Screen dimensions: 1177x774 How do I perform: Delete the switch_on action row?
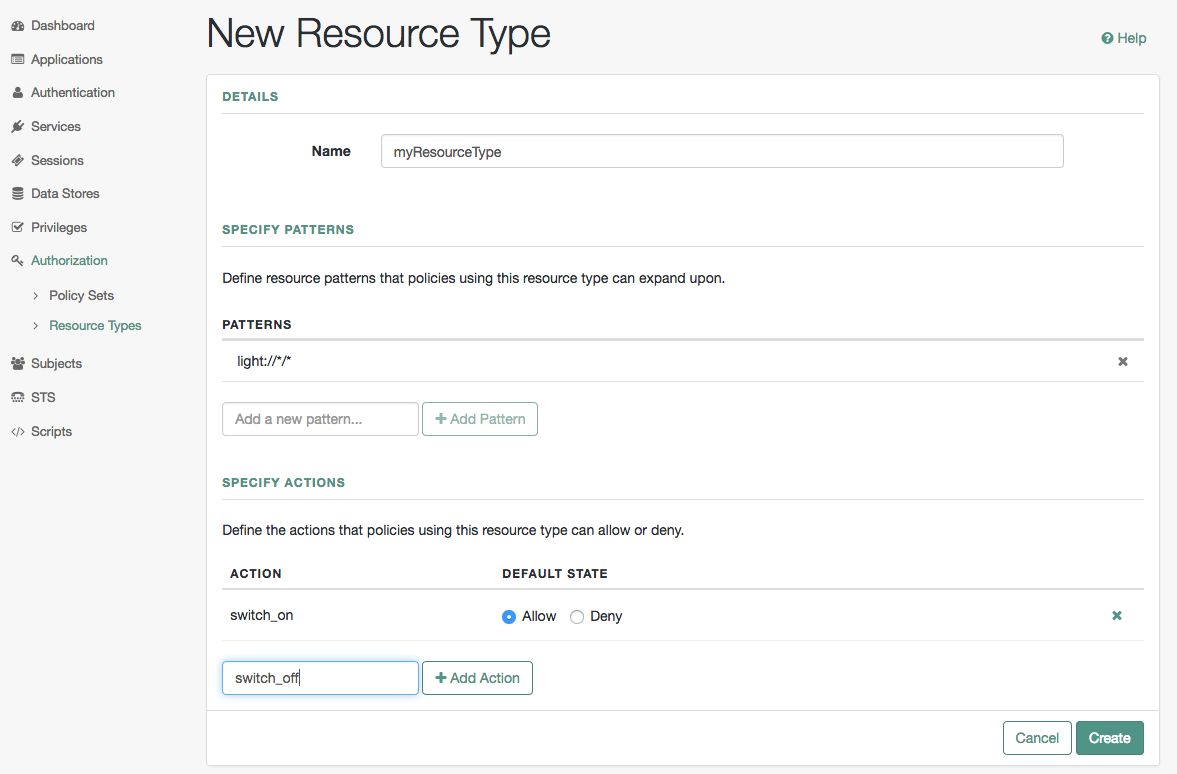pyautogui.click(x=1117, y=616)
